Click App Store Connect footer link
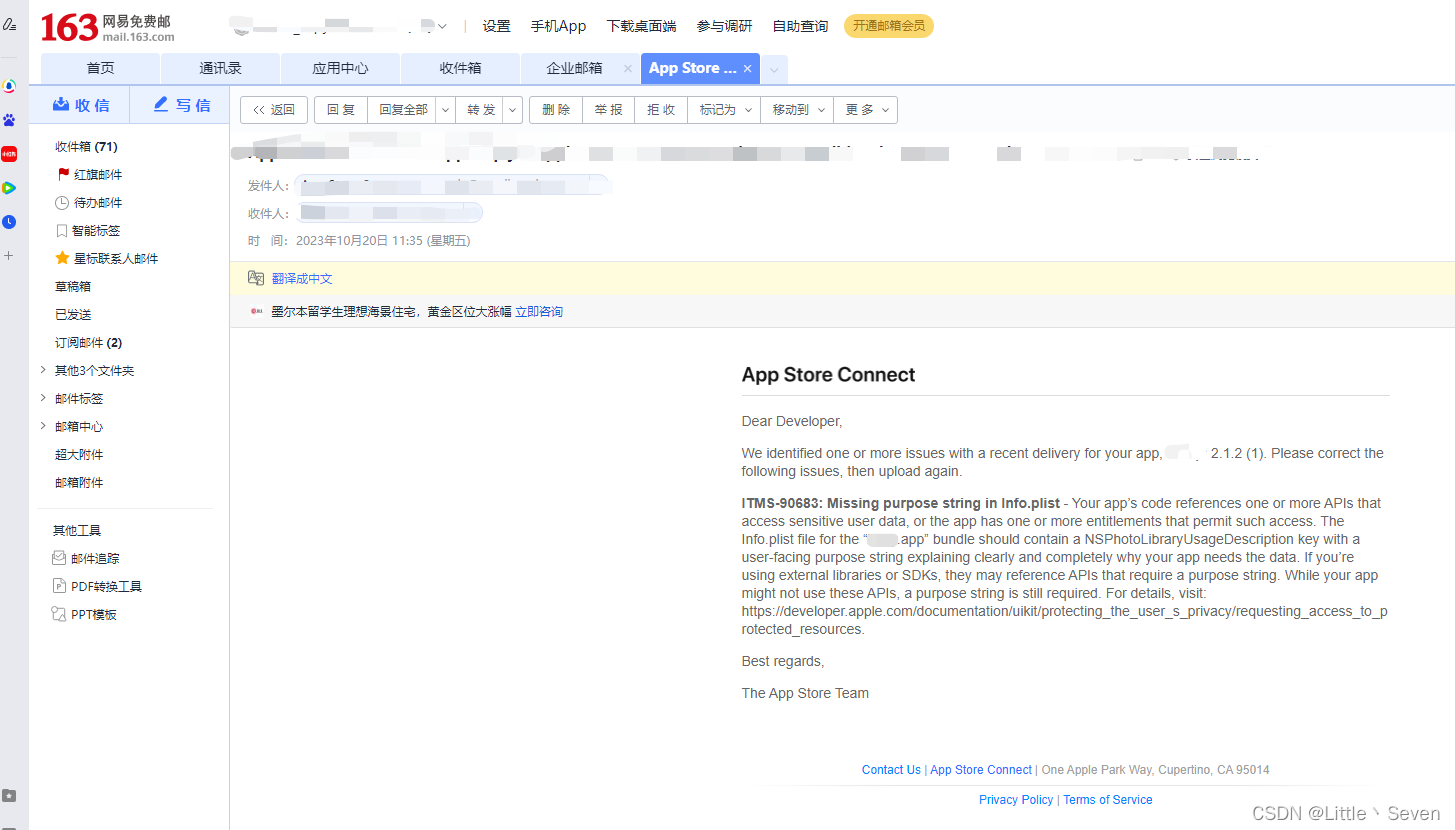The image size is (1455, 830). coord(981,770)
